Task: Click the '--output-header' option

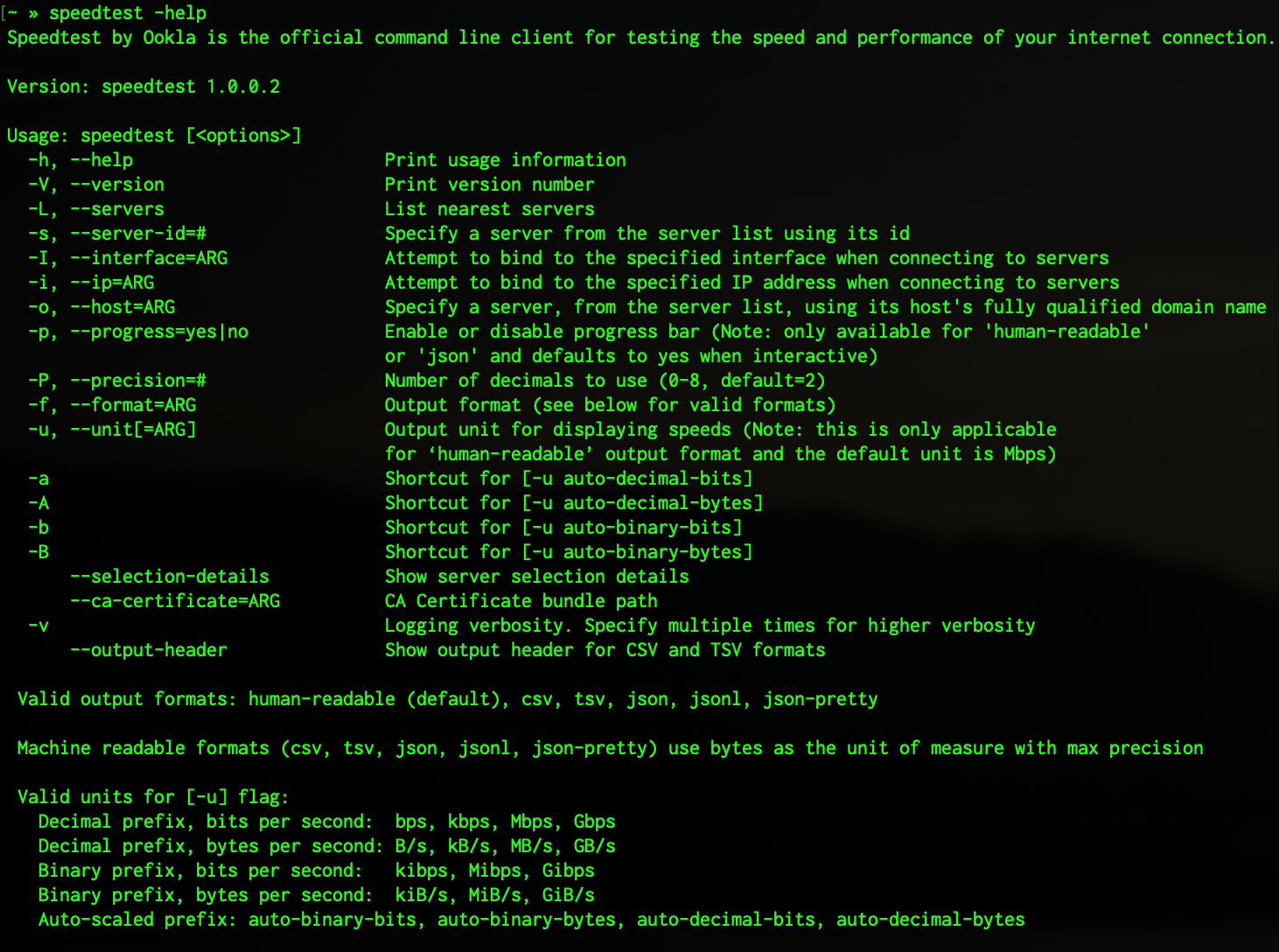Action: pyautogui.click(x=149, y=650)
